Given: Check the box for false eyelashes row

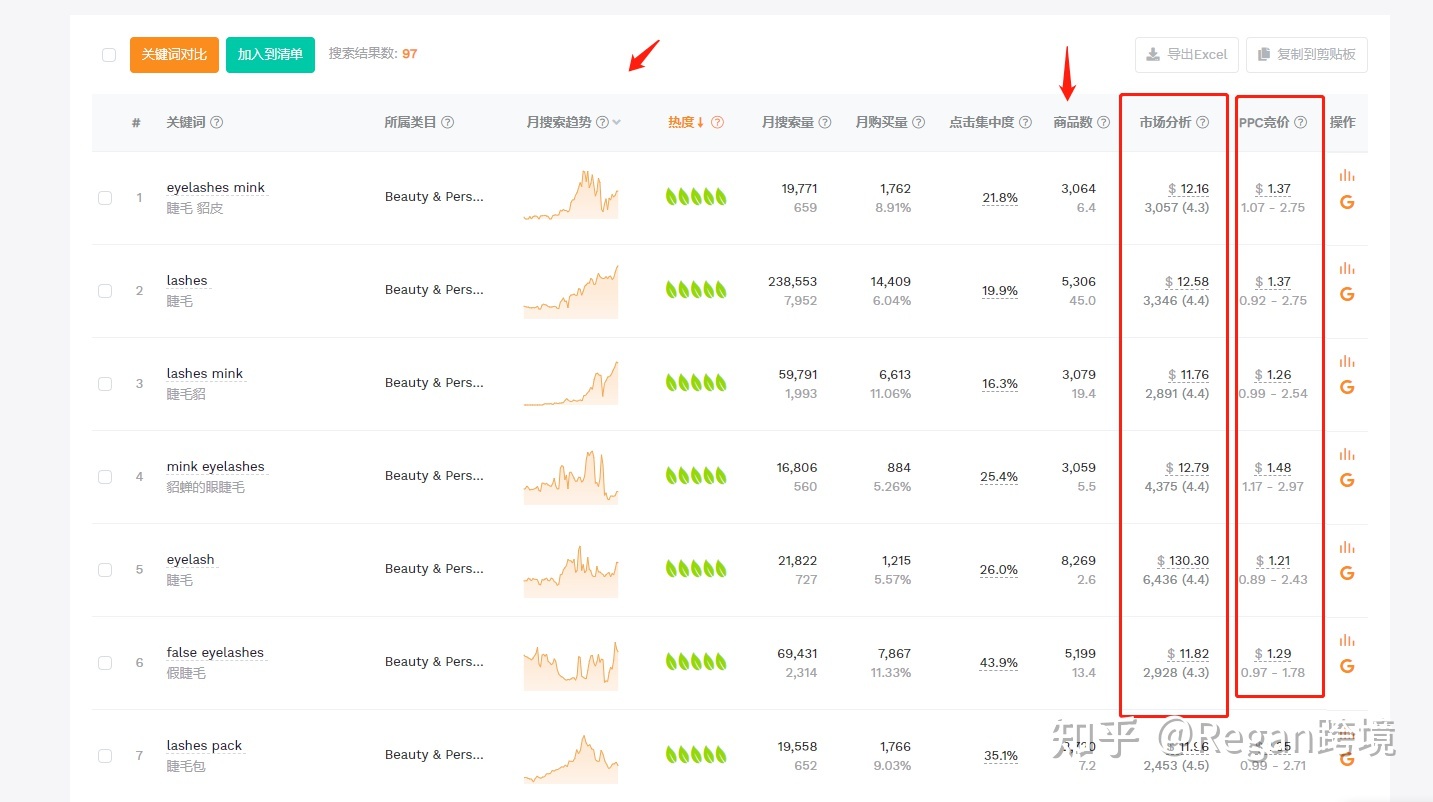Looking at the screenshot, I should (x=105, y=663).
